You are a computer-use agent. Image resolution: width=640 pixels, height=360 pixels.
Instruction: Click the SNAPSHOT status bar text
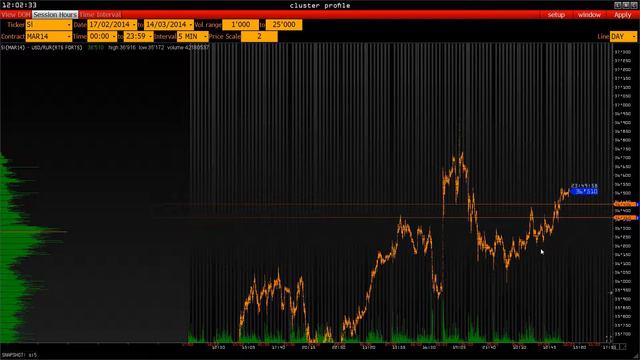point(19,355)
